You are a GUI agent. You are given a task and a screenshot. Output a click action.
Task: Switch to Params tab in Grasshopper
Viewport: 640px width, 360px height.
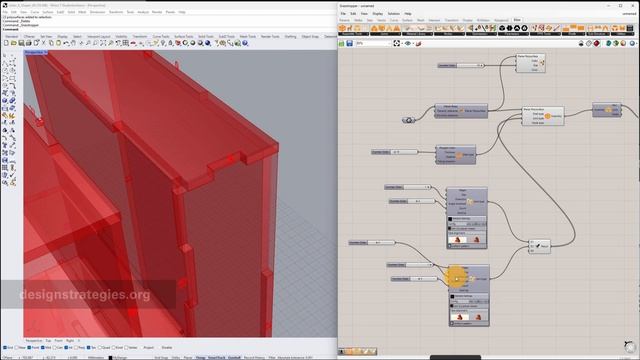coord(344,20)
